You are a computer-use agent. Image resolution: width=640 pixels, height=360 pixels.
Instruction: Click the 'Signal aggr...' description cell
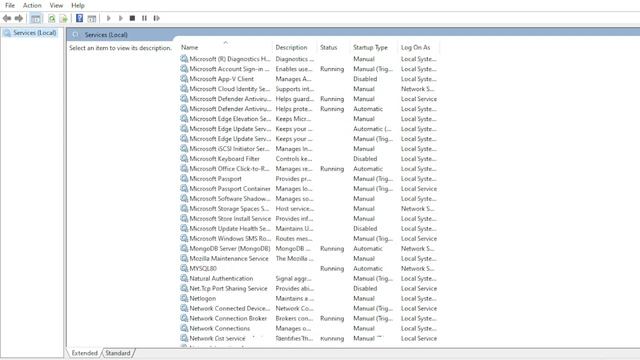(x=293, y=278)
